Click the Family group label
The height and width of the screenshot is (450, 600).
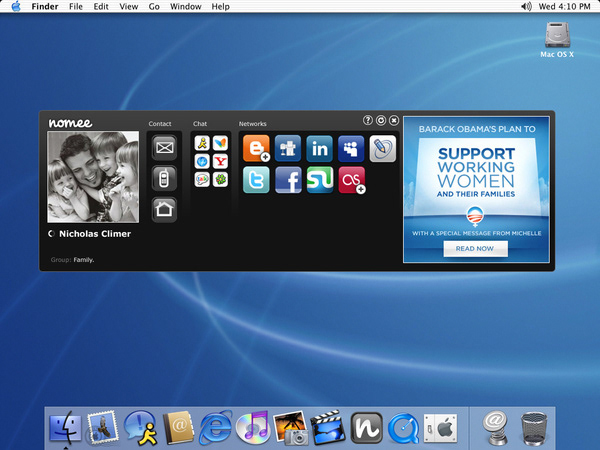tap(83, 260)
